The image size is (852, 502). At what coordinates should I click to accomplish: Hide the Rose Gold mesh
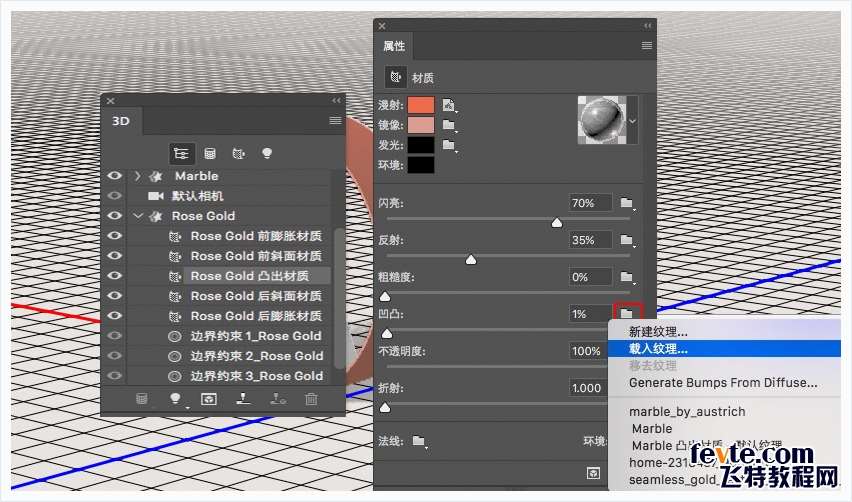(x=114, y=216)
